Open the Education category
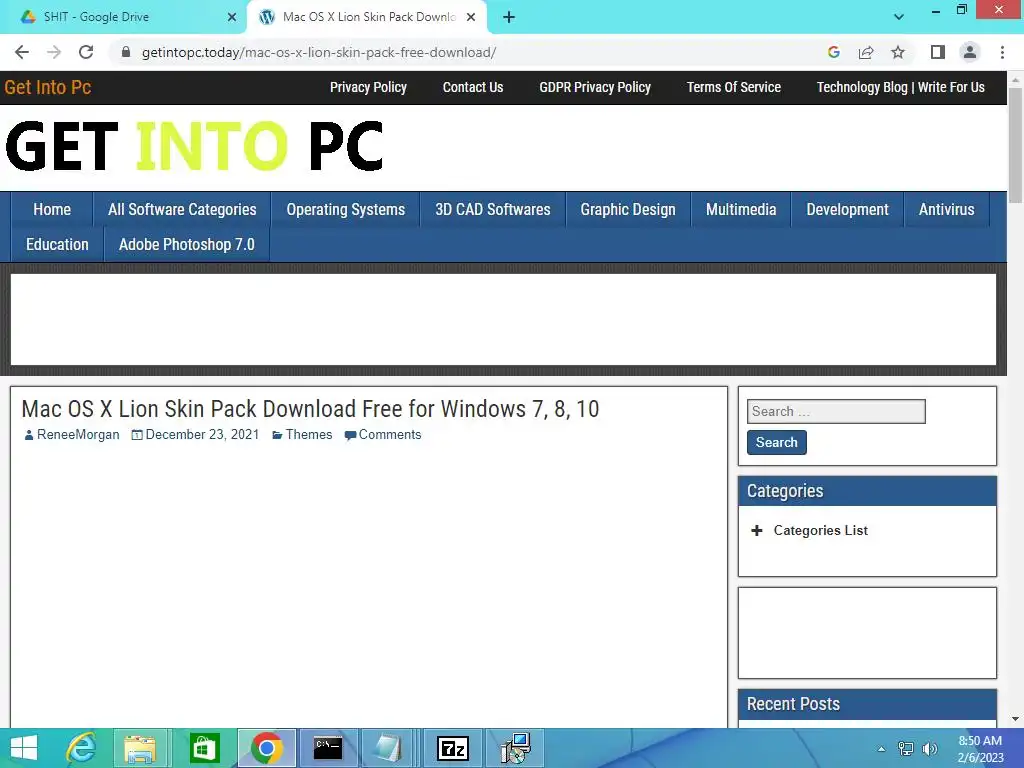This screenshot has height=768, width=1024. (57, 245)
